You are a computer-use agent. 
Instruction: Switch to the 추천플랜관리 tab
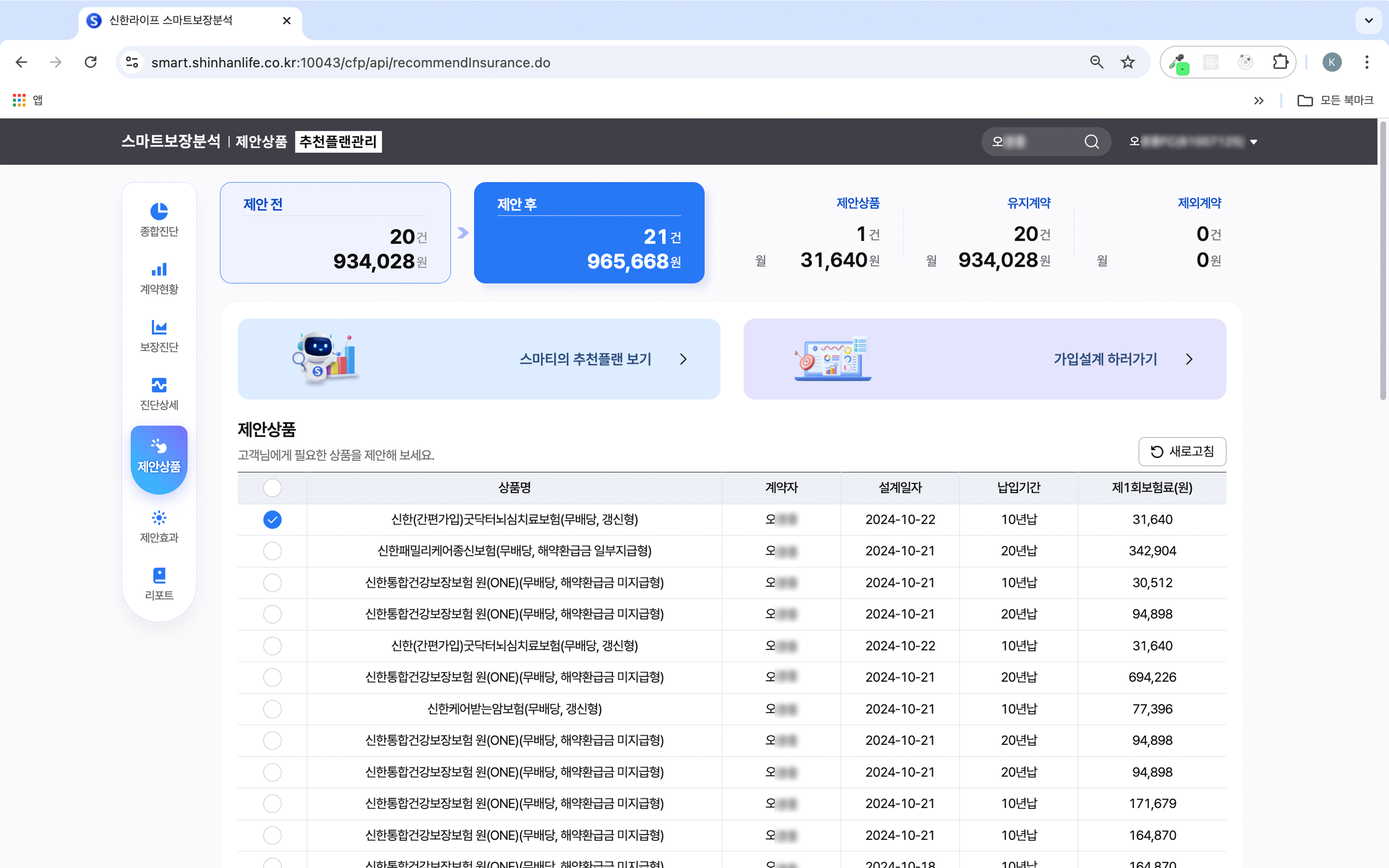(x=338, y=141)
